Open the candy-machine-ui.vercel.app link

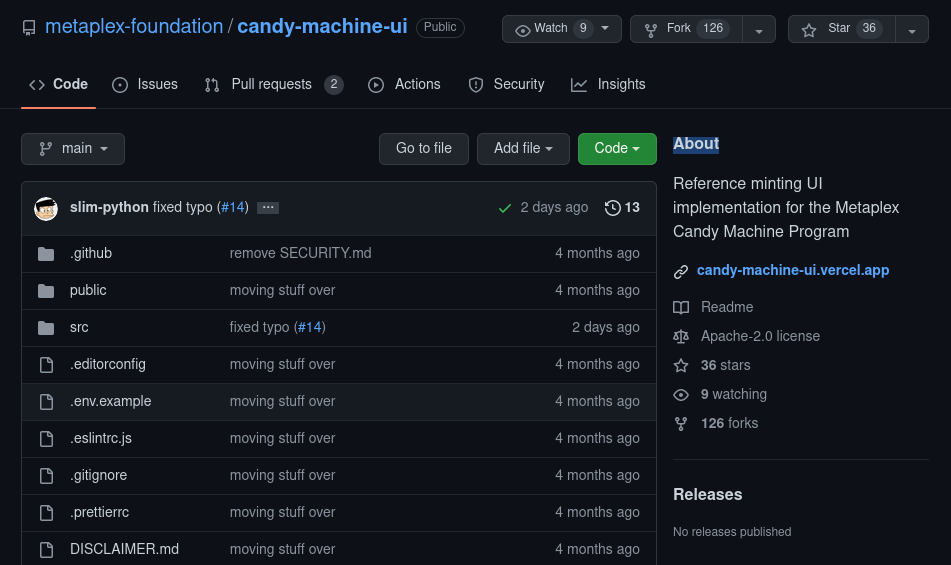(792, 270)
